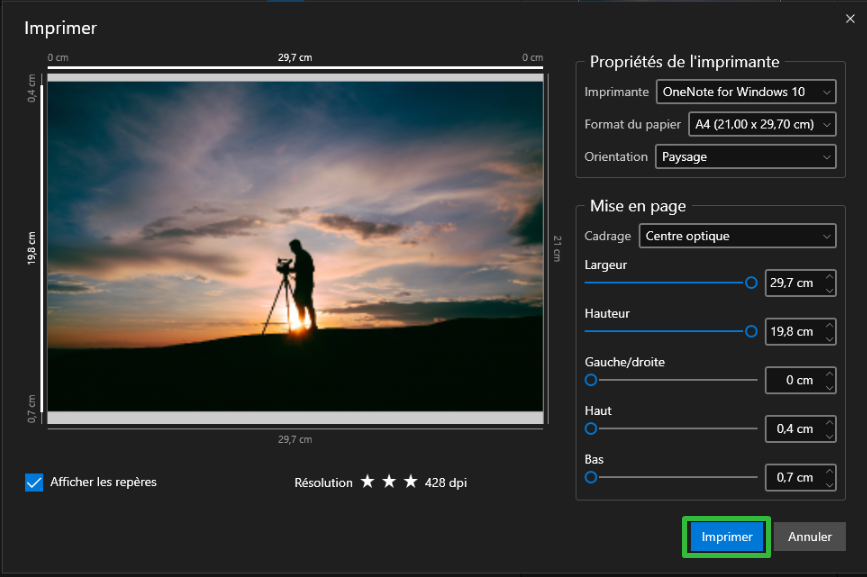Open the Imprimante dropdown showing OneNote
The height and width of the screenshot is (577, 867).
[x=746, y=92]
